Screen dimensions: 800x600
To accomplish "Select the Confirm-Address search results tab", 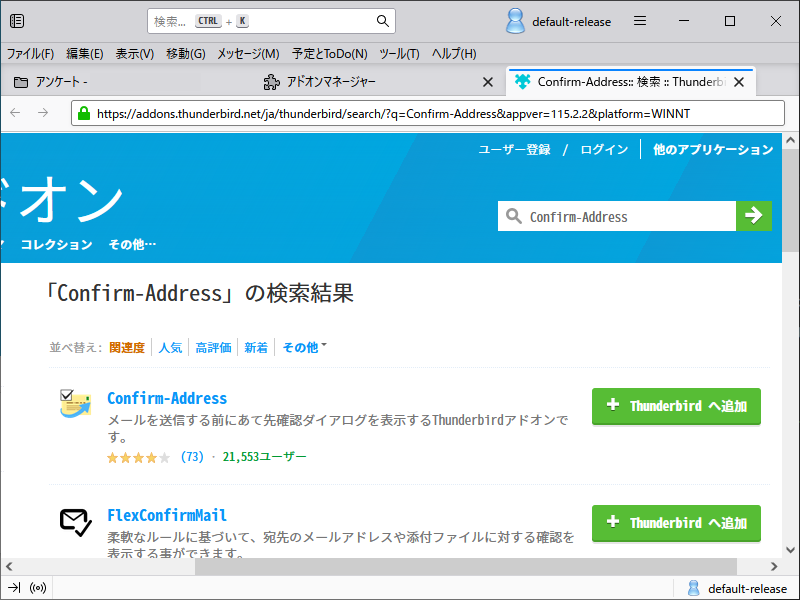I will click(x=631, y=82).
